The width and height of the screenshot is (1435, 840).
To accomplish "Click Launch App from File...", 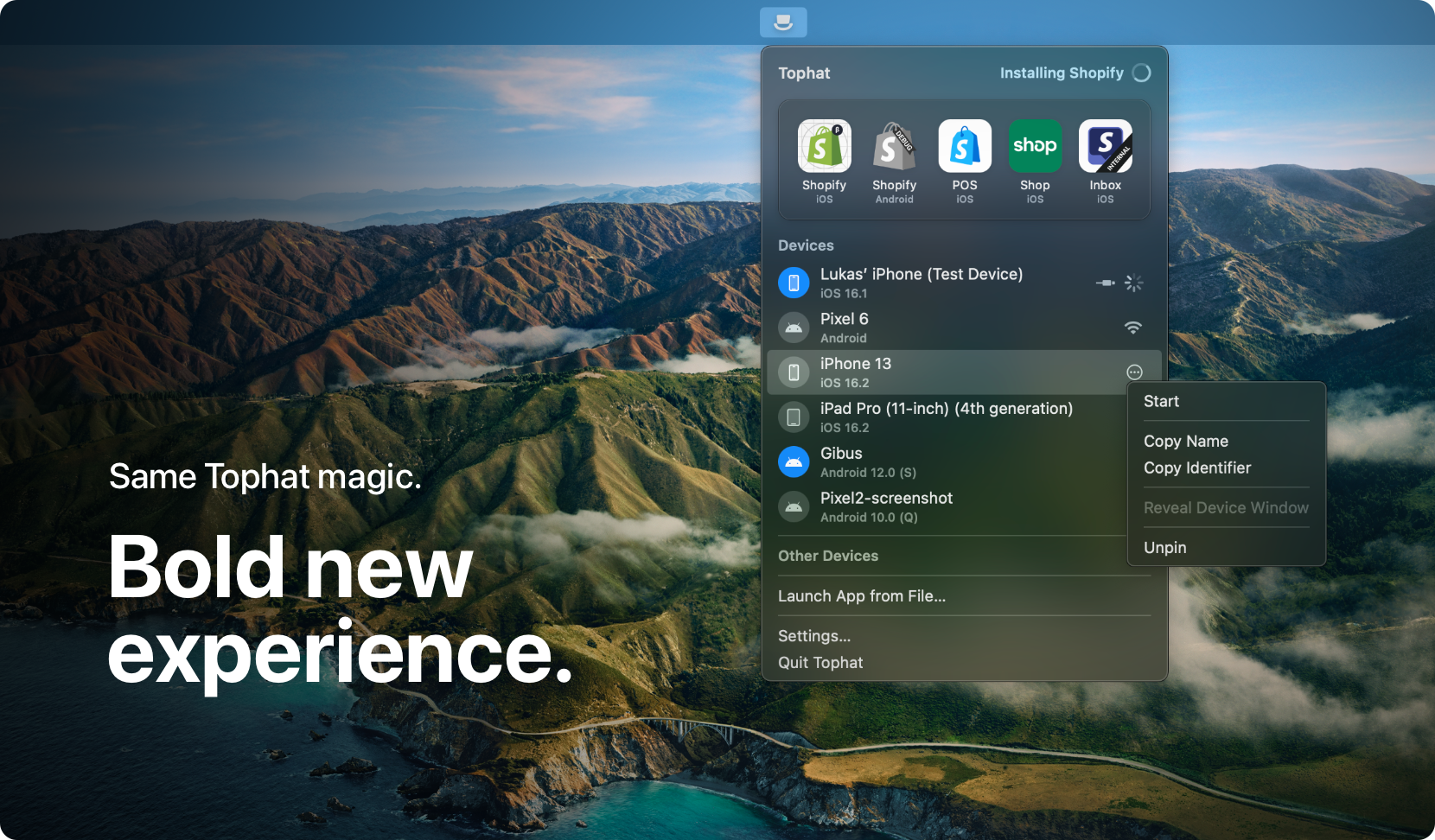I will 862,596.
